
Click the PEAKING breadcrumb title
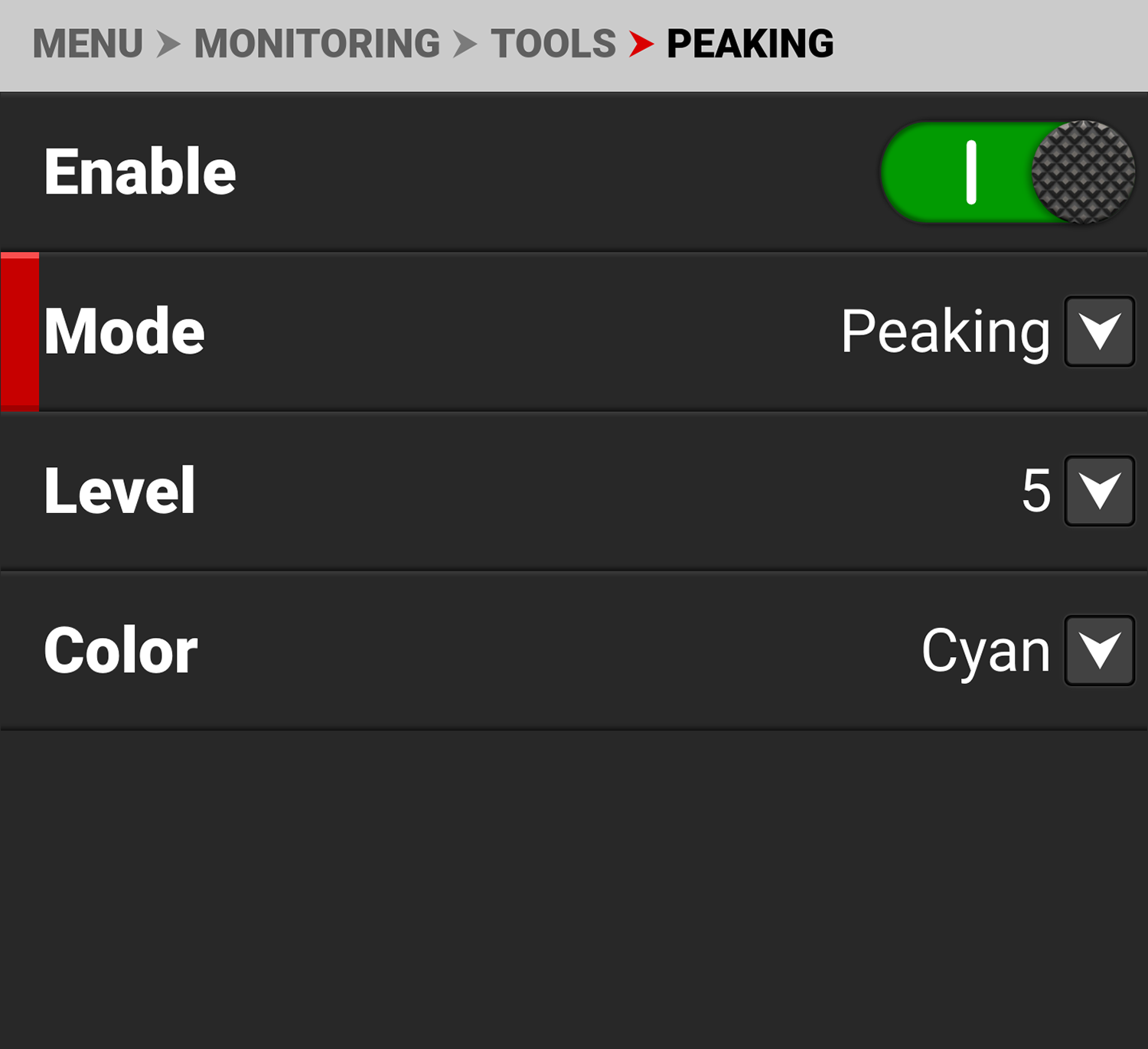(x=750, y=44)
